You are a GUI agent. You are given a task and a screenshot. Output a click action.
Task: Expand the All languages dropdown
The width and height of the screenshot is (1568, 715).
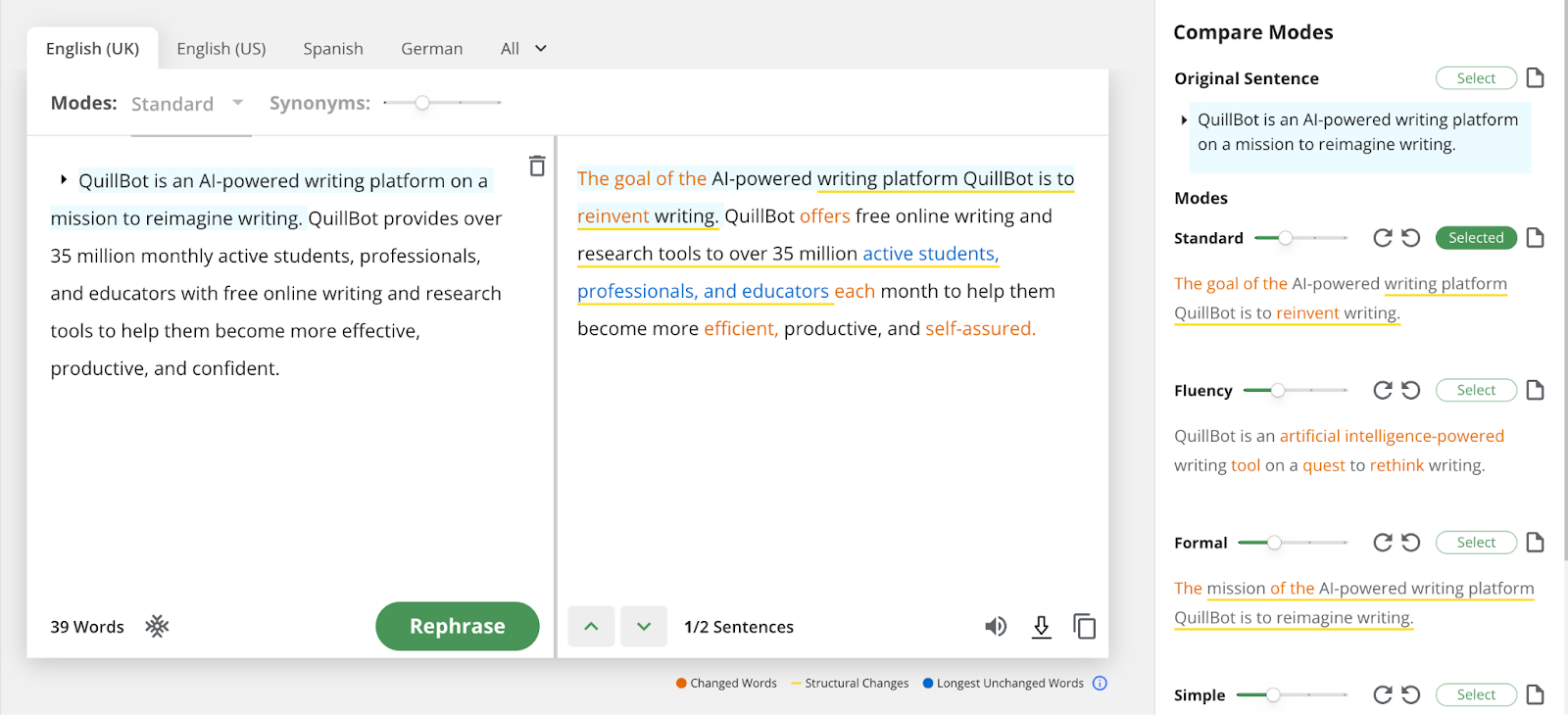tap(523, 48)
